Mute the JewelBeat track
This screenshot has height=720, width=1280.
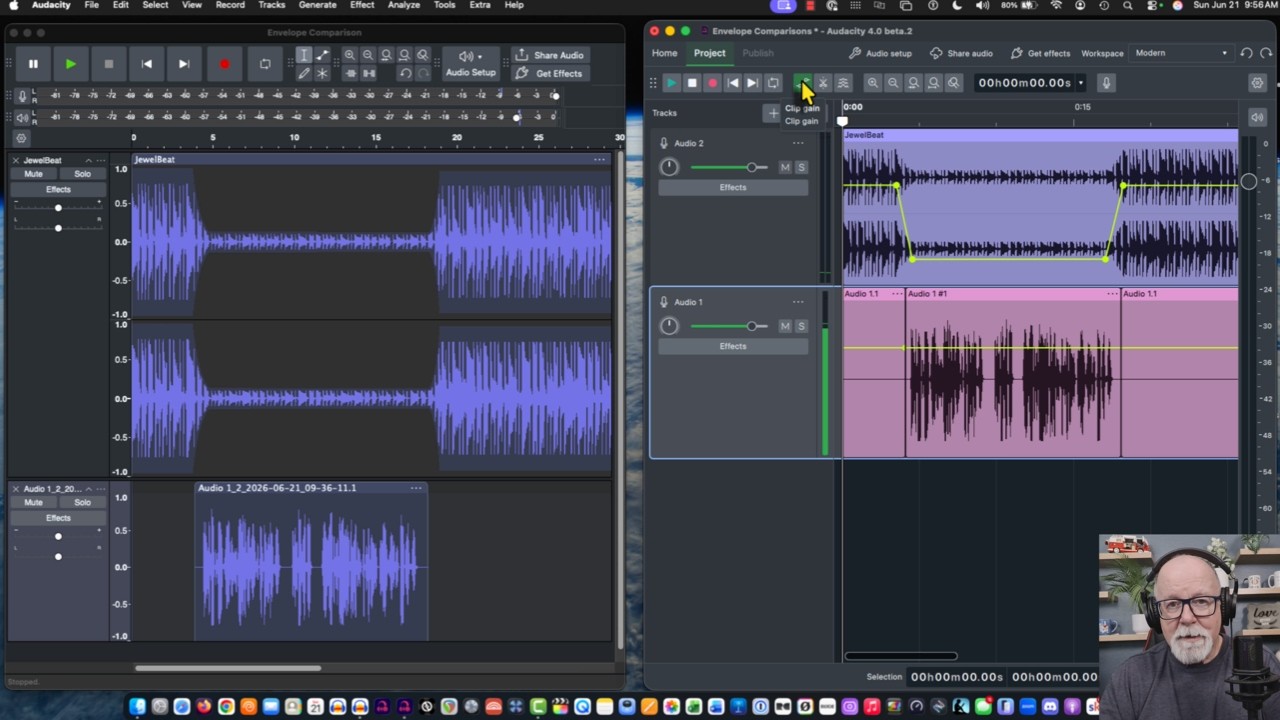[x=33, y=174]
